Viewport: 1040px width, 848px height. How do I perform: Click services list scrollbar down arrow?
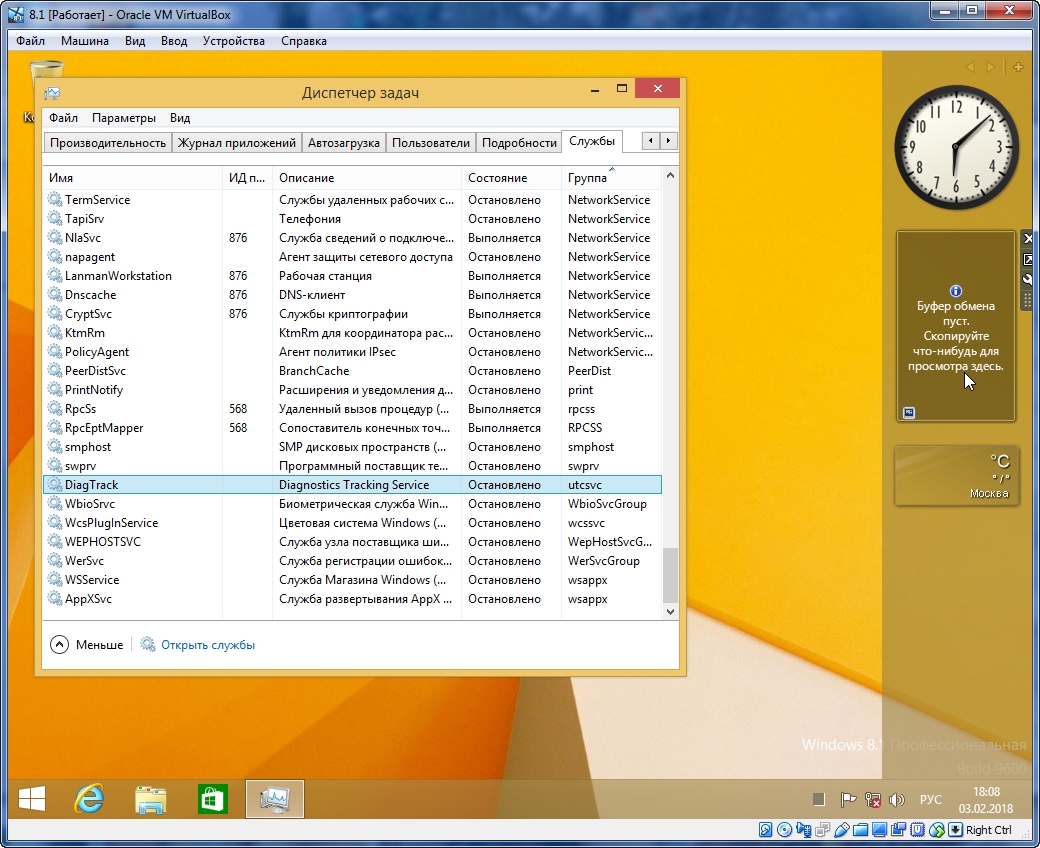(670, 611)
